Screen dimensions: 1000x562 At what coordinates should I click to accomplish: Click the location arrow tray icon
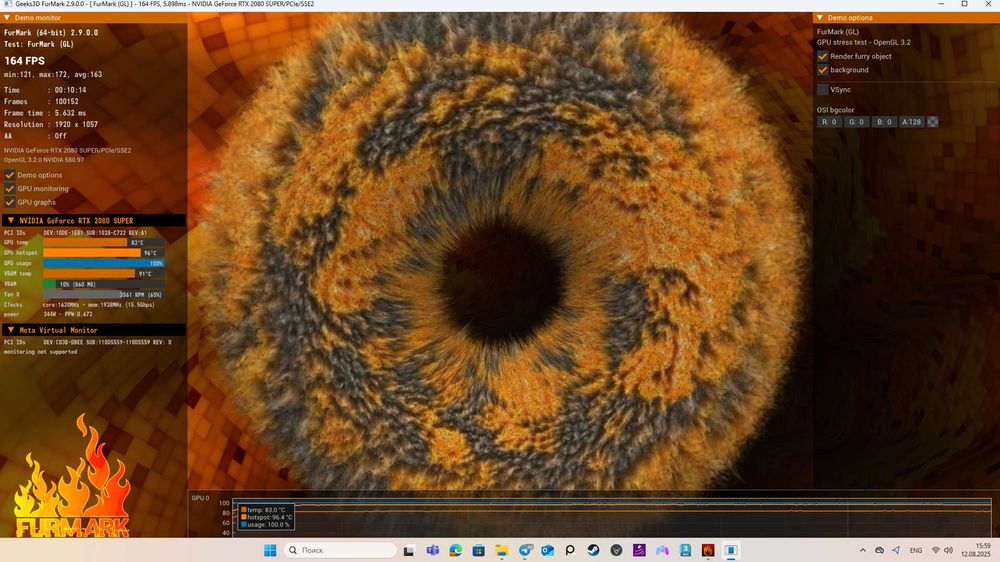pos(896,550)
